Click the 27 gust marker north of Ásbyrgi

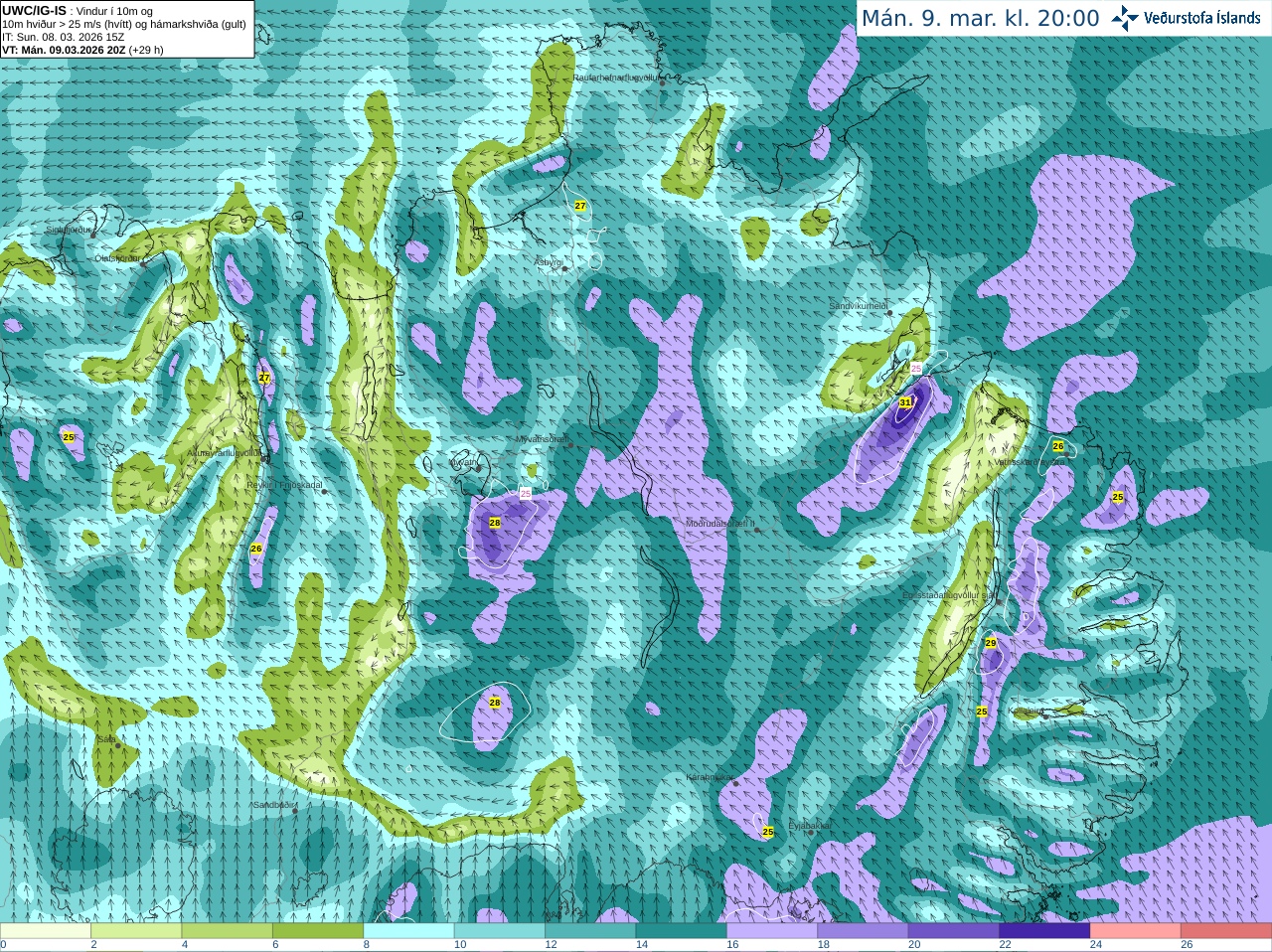[580, 206]
